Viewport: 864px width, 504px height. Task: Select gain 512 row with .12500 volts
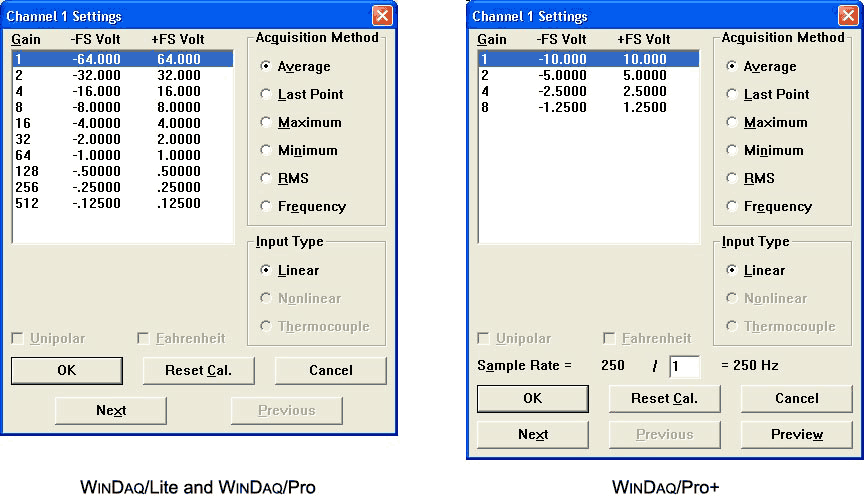pos(123,203)
